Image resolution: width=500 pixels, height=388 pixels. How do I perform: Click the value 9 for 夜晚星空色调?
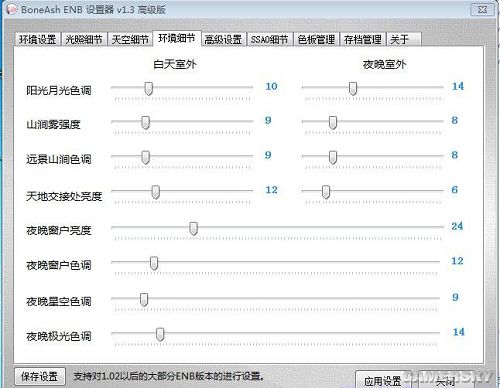tap(455, 297)
